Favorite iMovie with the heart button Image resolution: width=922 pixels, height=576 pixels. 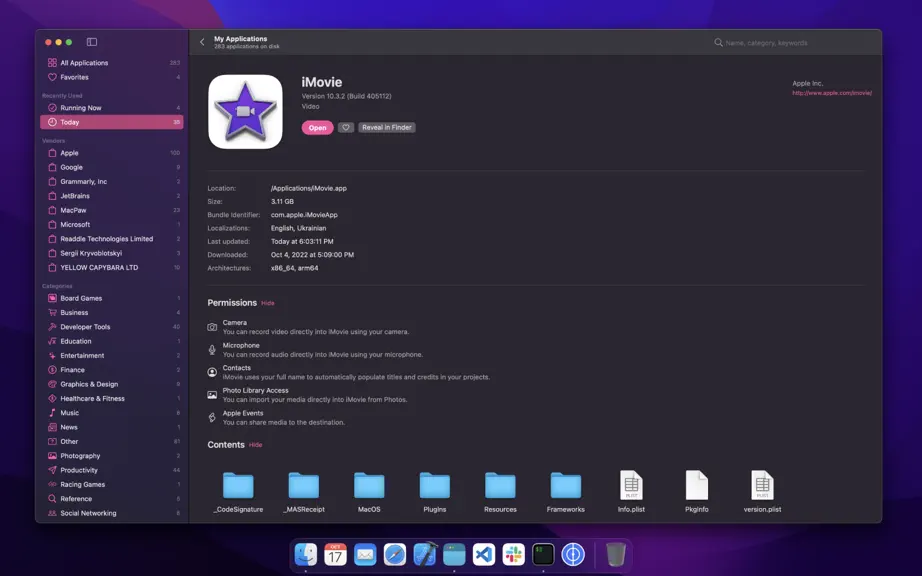click(x=346, y=128)
